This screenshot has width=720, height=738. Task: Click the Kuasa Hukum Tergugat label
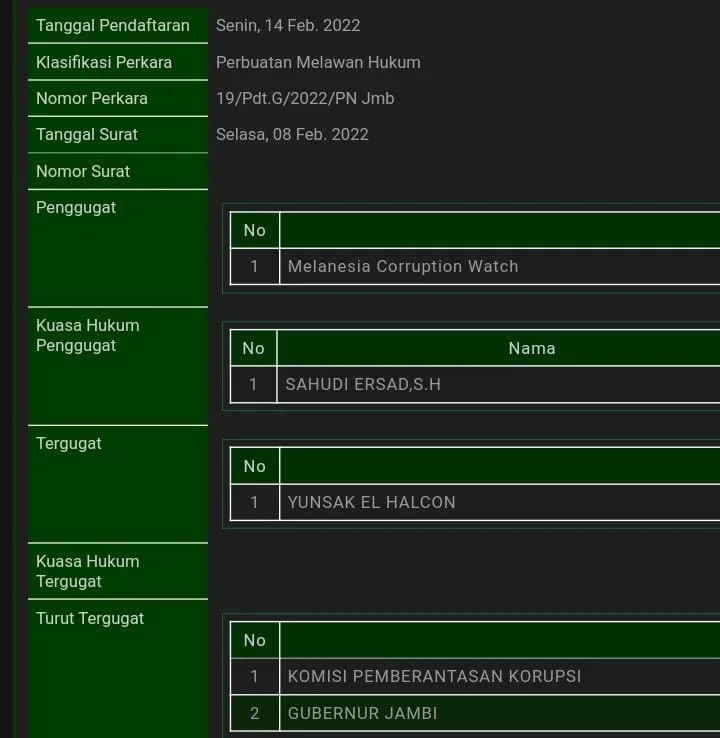tap(88, 571)
